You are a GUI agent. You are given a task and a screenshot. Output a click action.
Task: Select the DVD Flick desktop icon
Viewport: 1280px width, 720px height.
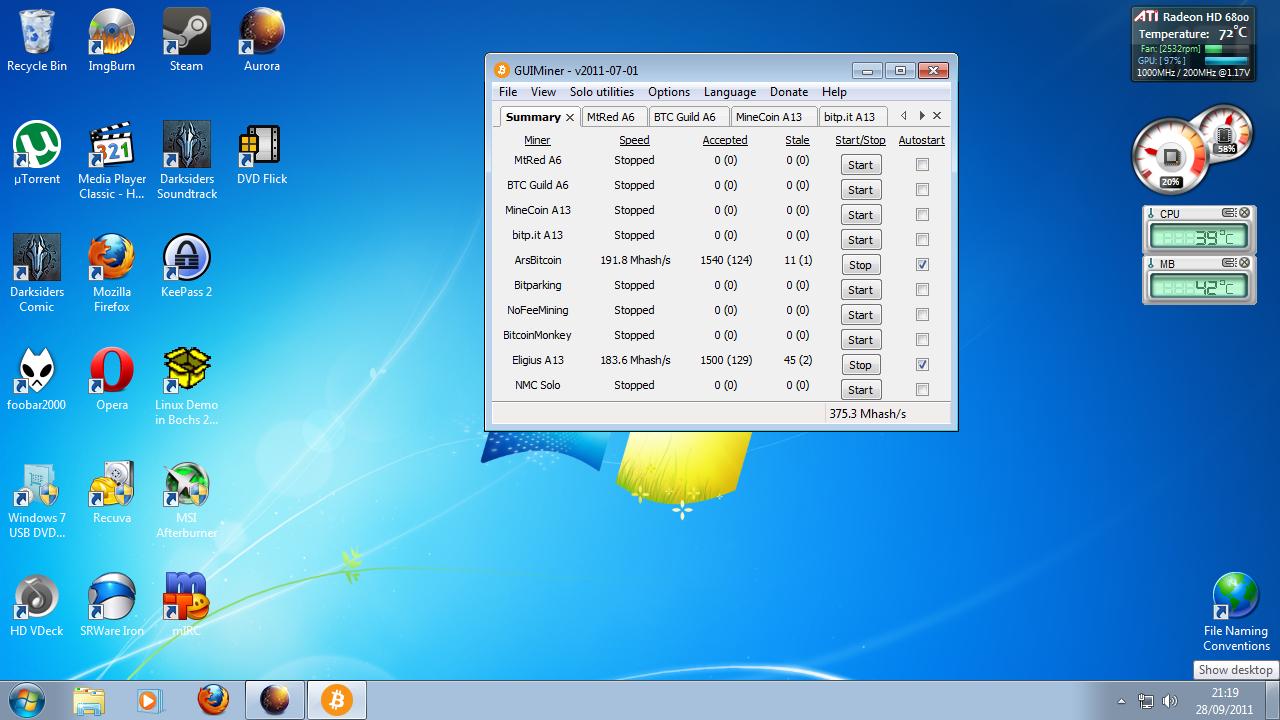262,153
